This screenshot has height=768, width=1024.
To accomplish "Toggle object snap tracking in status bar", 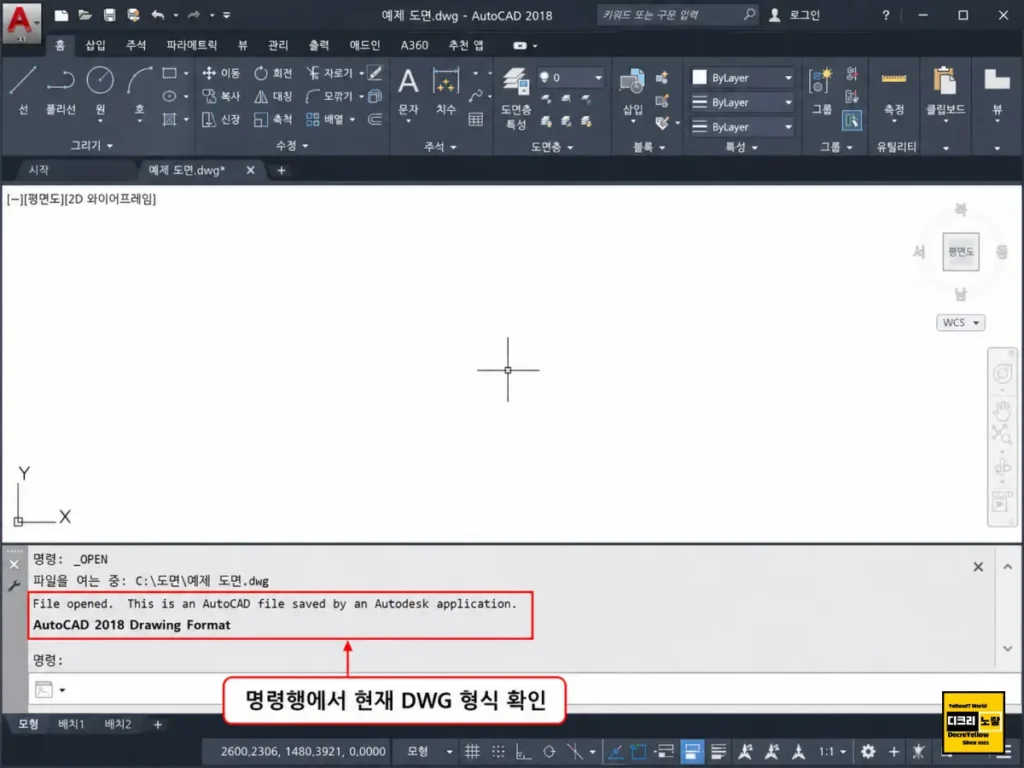I will (615, 752).
